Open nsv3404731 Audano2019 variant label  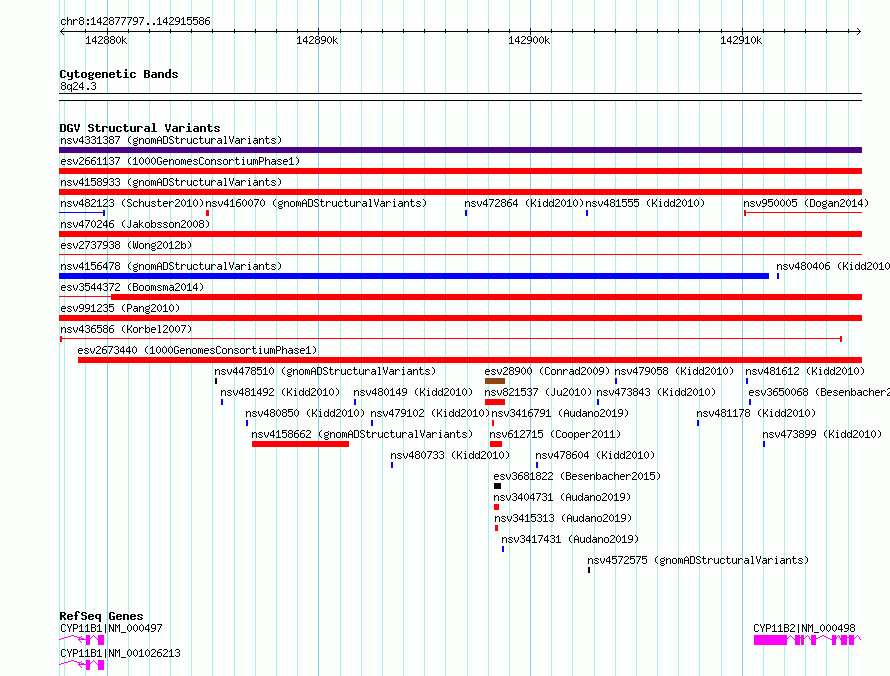click(562, 497)
